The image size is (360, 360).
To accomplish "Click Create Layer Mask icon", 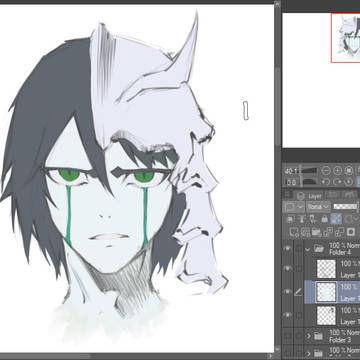I will tap(350, 231).
